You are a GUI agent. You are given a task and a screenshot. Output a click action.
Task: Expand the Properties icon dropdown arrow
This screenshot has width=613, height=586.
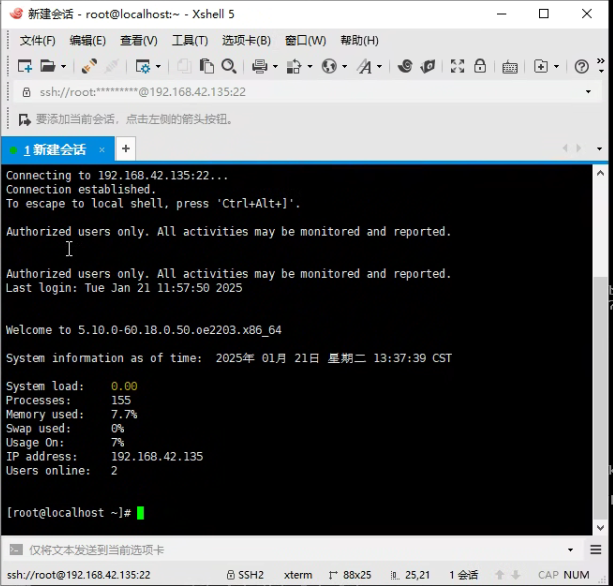[x=158, y=66]
